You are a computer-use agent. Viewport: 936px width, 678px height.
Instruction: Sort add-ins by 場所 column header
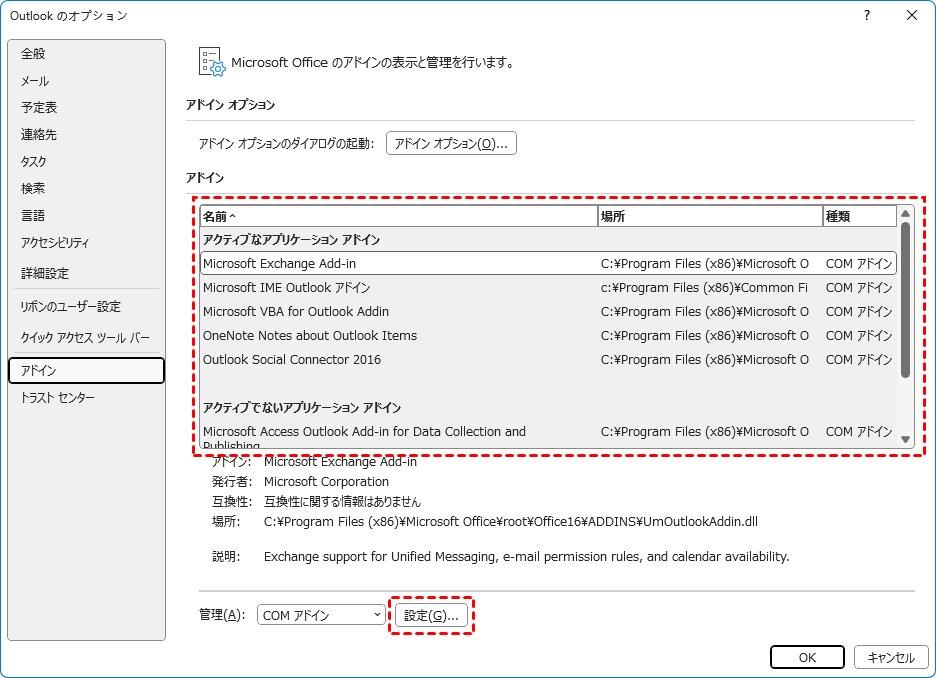point(710,216)
